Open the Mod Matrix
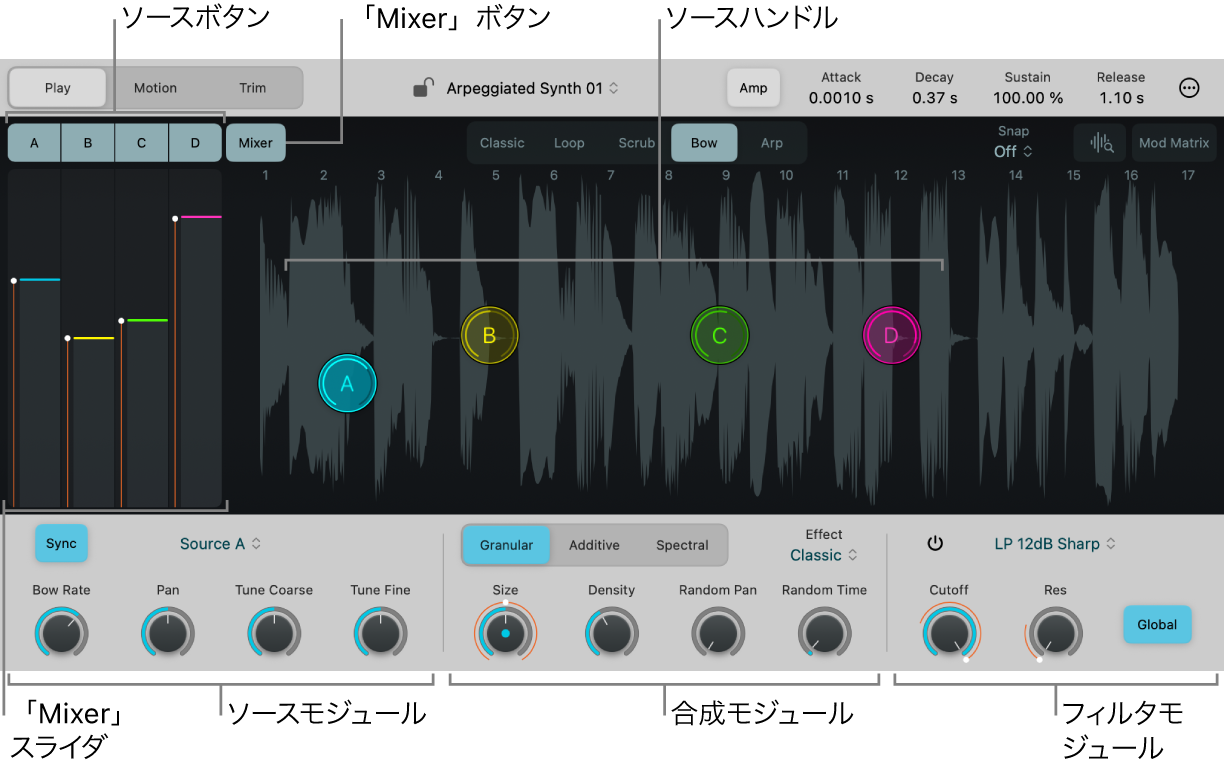Viewport: 1224px width, 769px height. pyautogui.click(x=1174, y=143)
